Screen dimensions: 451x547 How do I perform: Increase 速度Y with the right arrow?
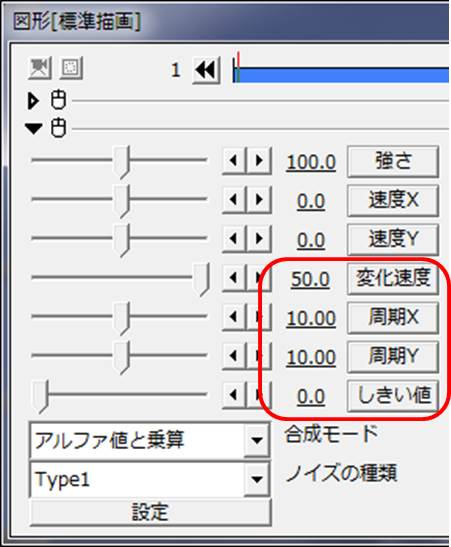259,239
